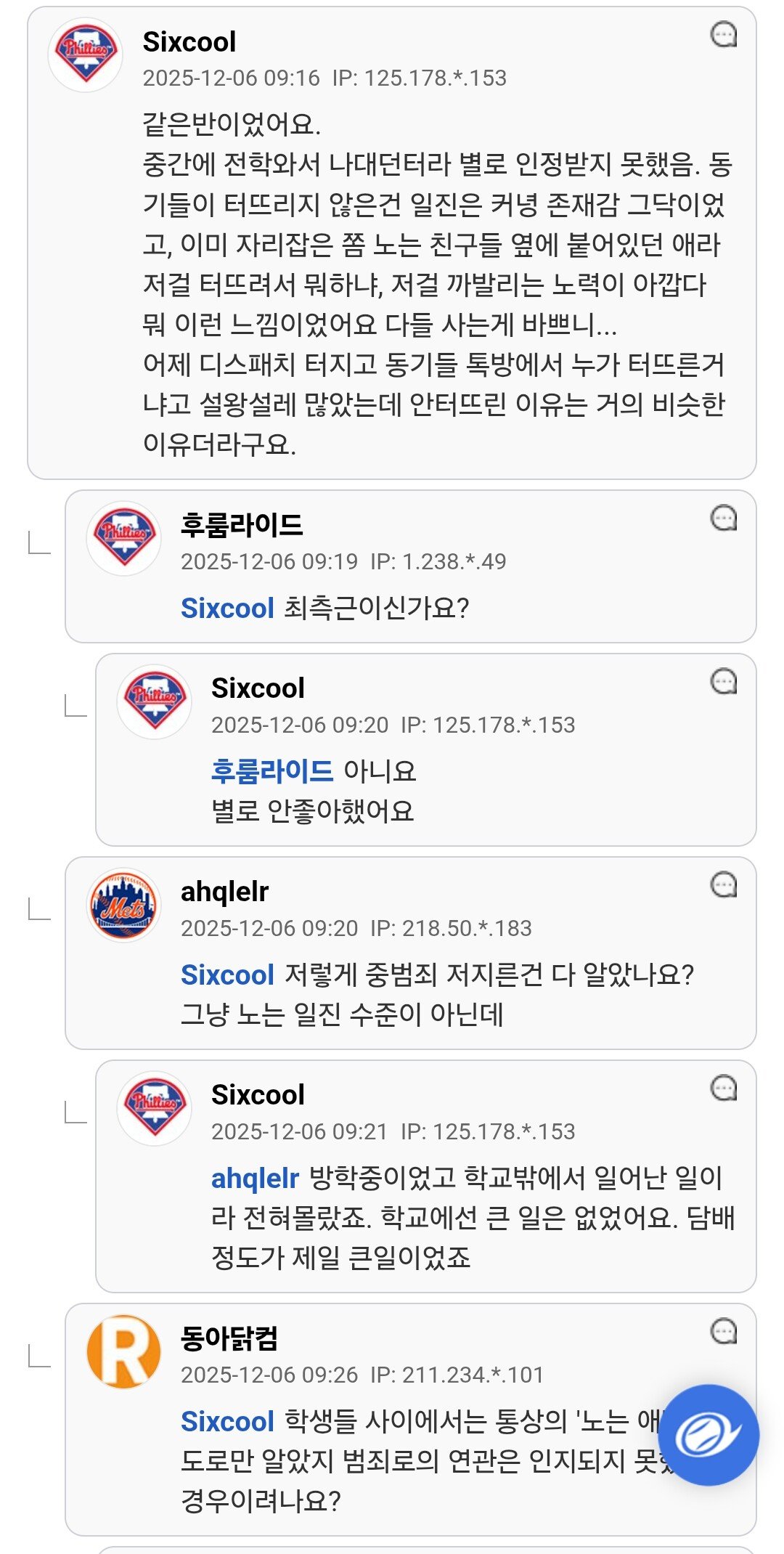784x1554 pixels.
Task: Tap the blue floating baseball button
Action: point(708,1435)
